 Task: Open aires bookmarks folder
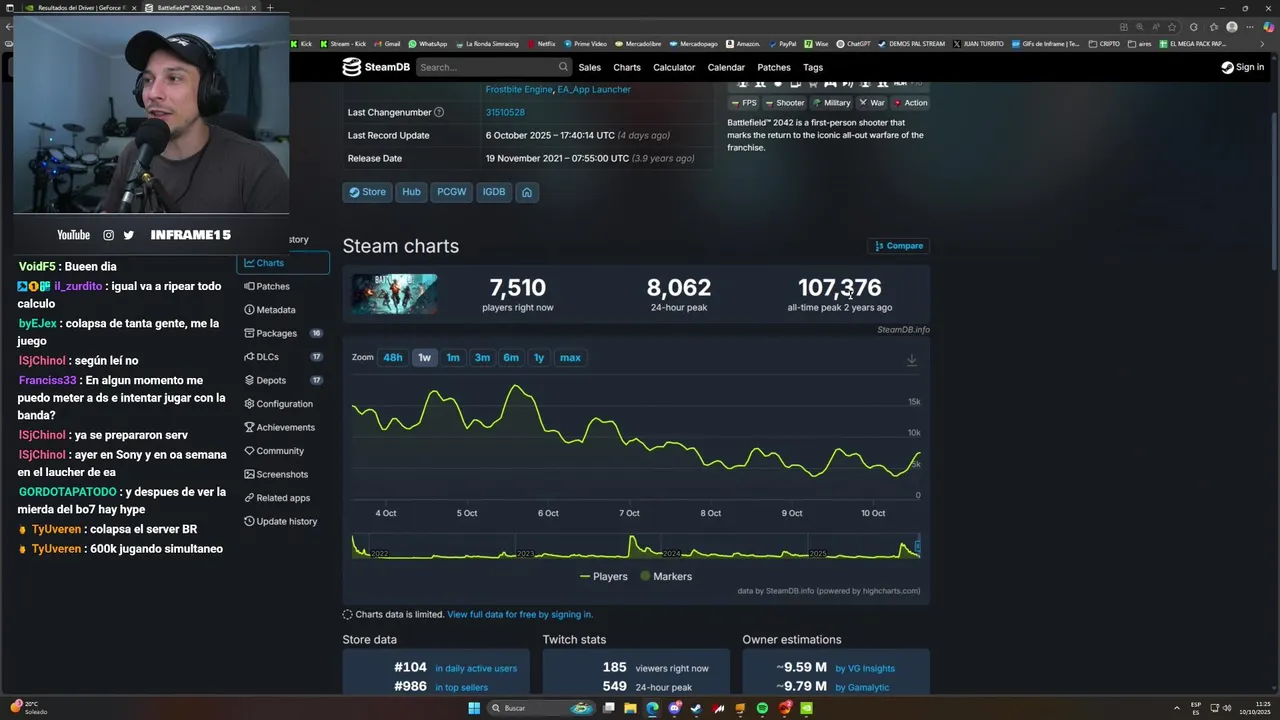[1140, 44]
